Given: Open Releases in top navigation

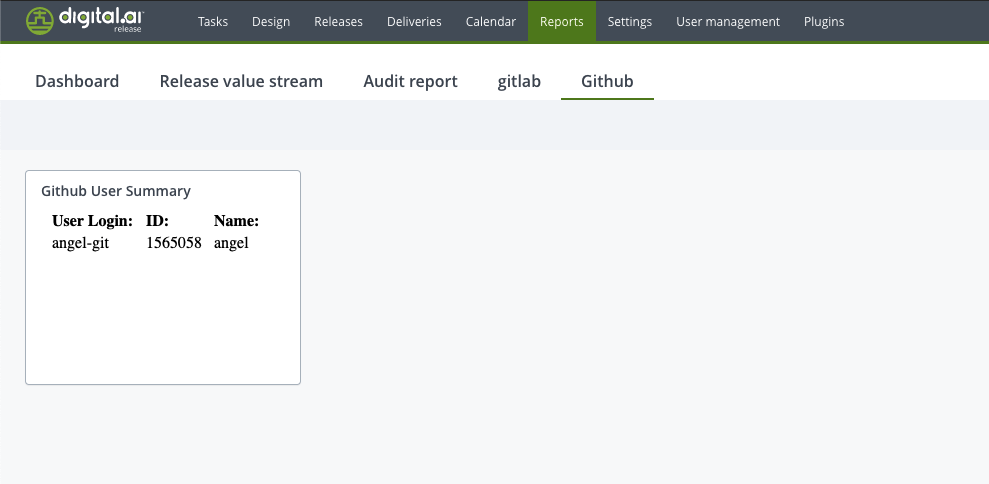Looking at the screenshot, I should [x=338, y=22].
